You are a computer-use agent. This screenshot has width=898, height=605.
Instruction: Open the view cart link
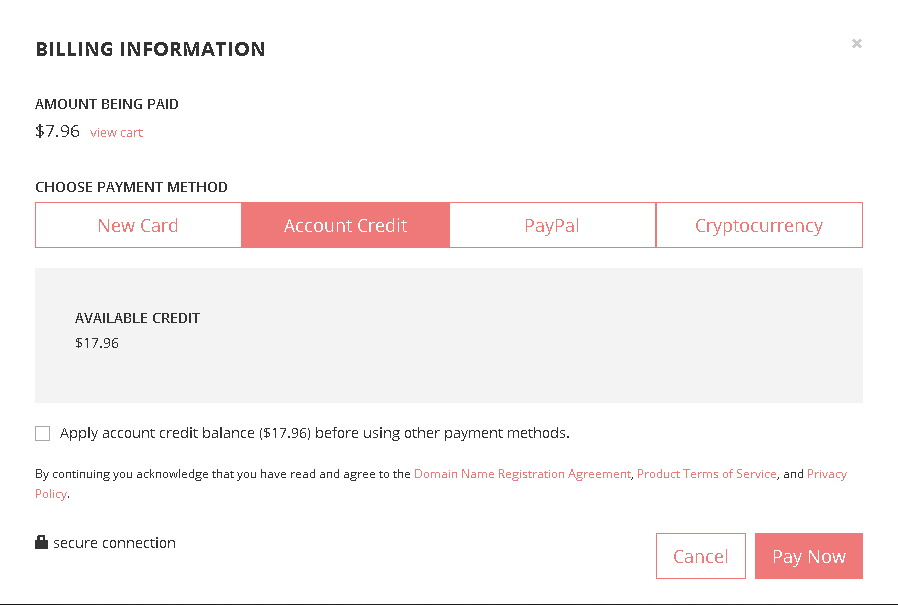pos(116,132)
